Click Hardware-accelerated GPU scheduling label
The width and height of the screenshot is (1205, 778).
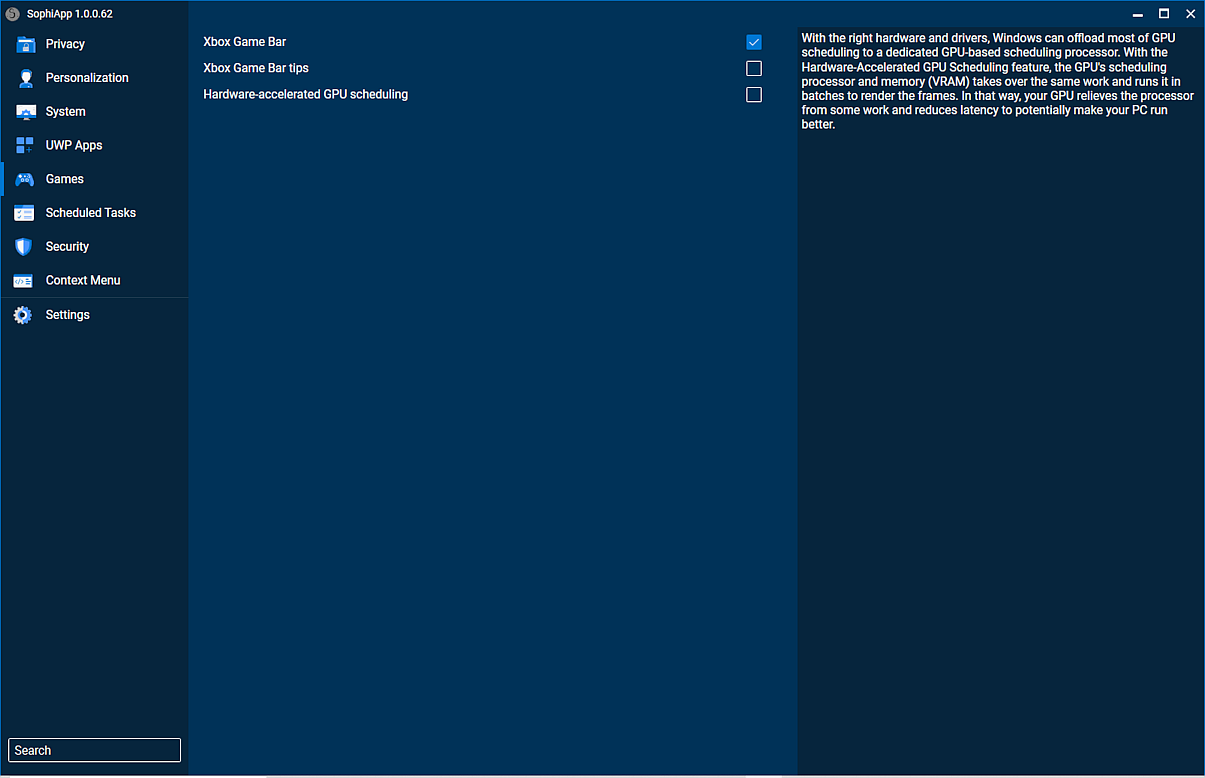(306, 95)
